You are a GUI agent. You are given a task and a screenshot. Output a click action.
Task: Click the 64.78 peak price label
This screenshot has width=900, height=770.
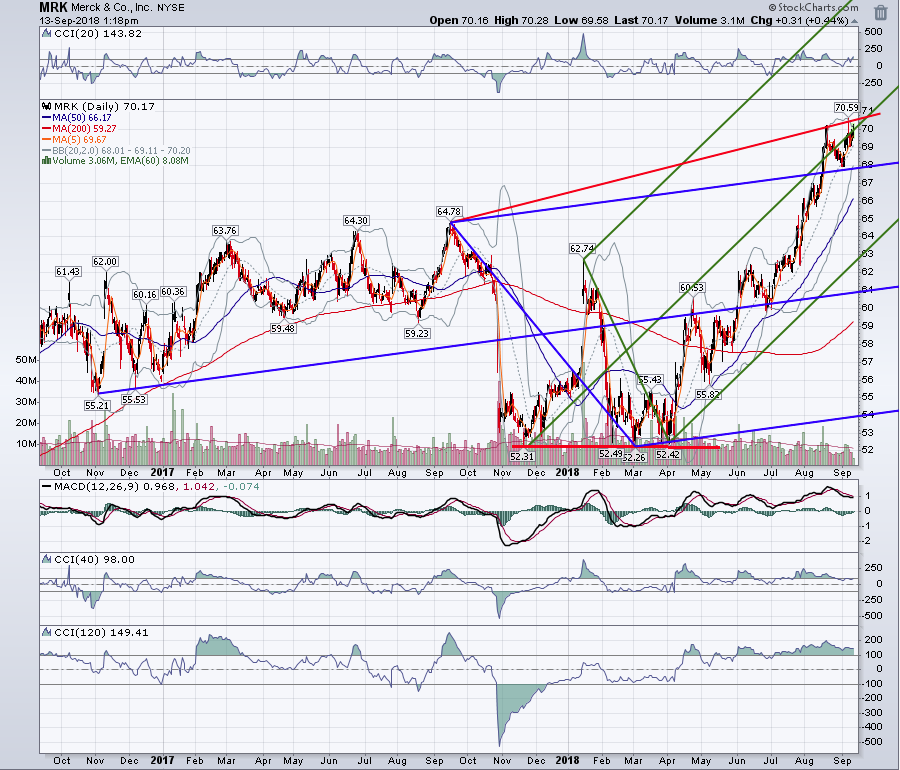click(x=449, y=212)
